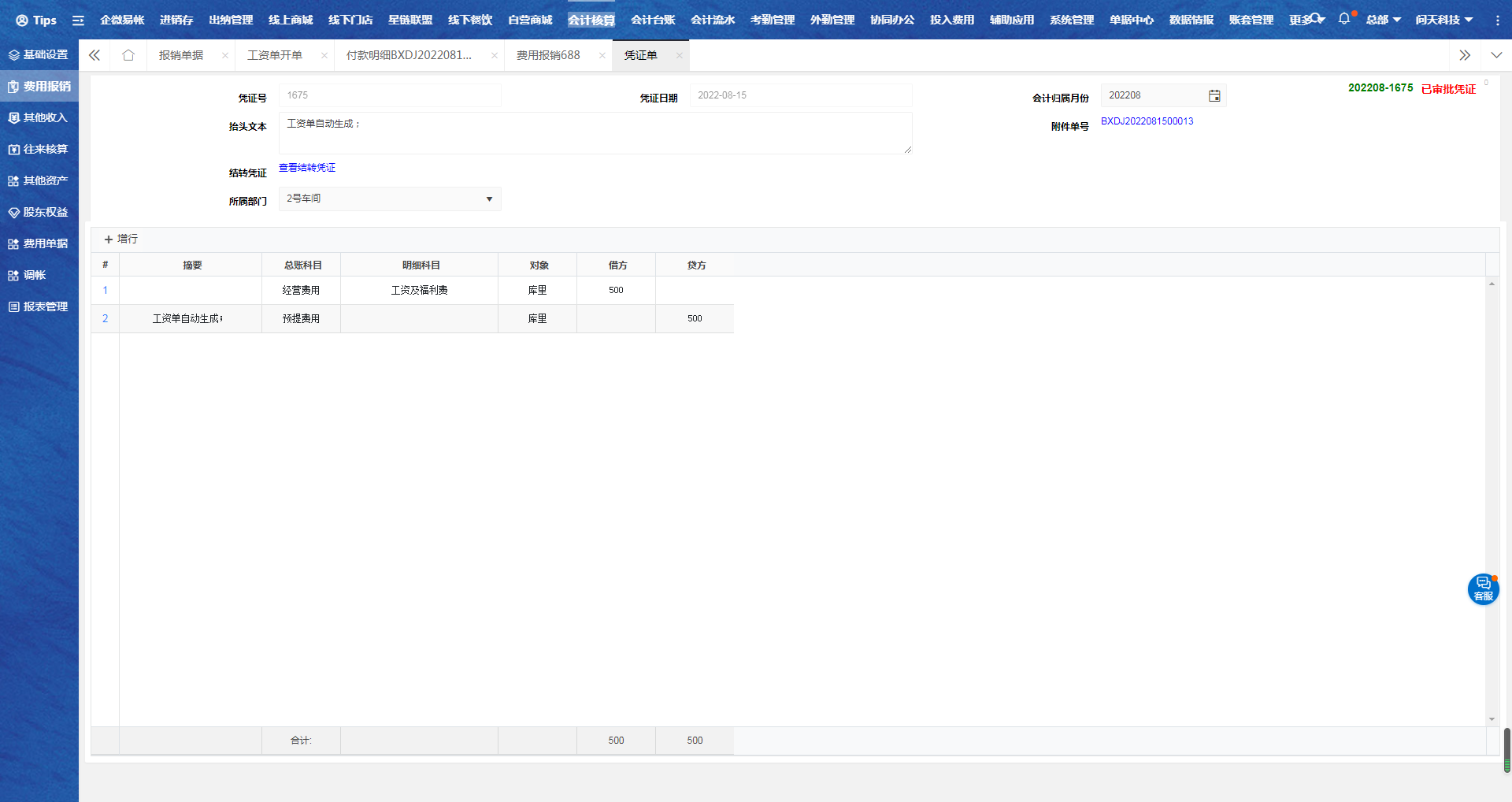Click the calendar icon for accounting month
The height and width of the screenshot is (802, 1512).
1214,95
